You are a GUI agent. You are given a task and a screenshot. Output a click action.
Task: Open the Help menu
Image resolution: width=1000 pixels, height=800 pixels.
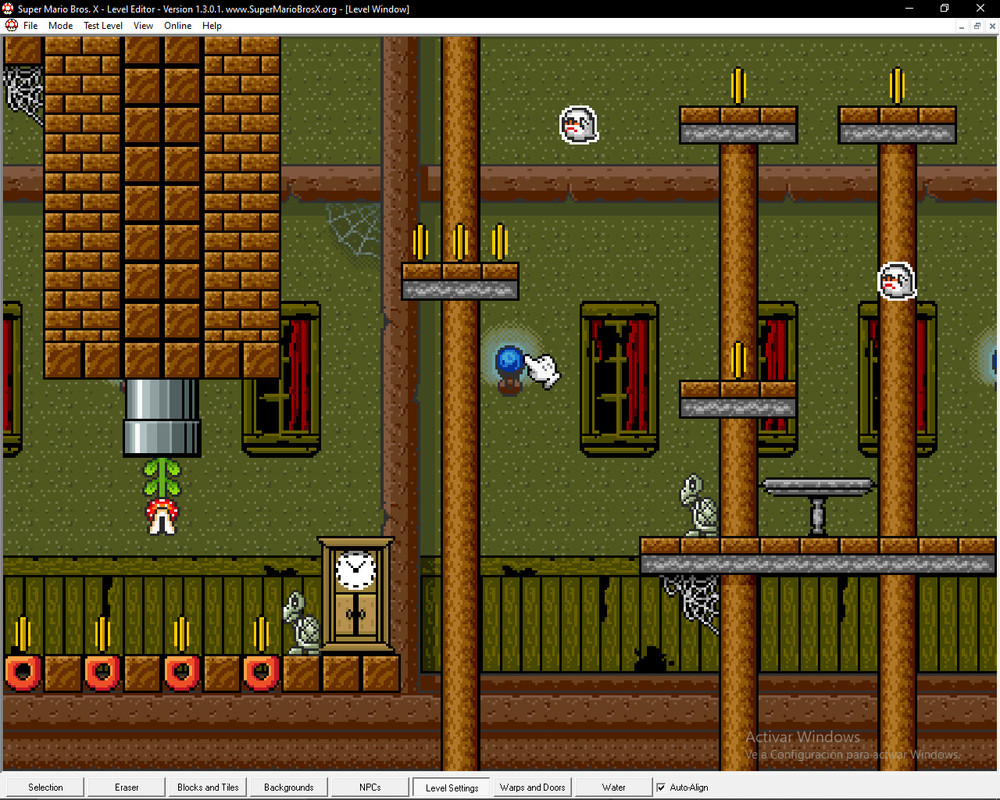(212, 26)
